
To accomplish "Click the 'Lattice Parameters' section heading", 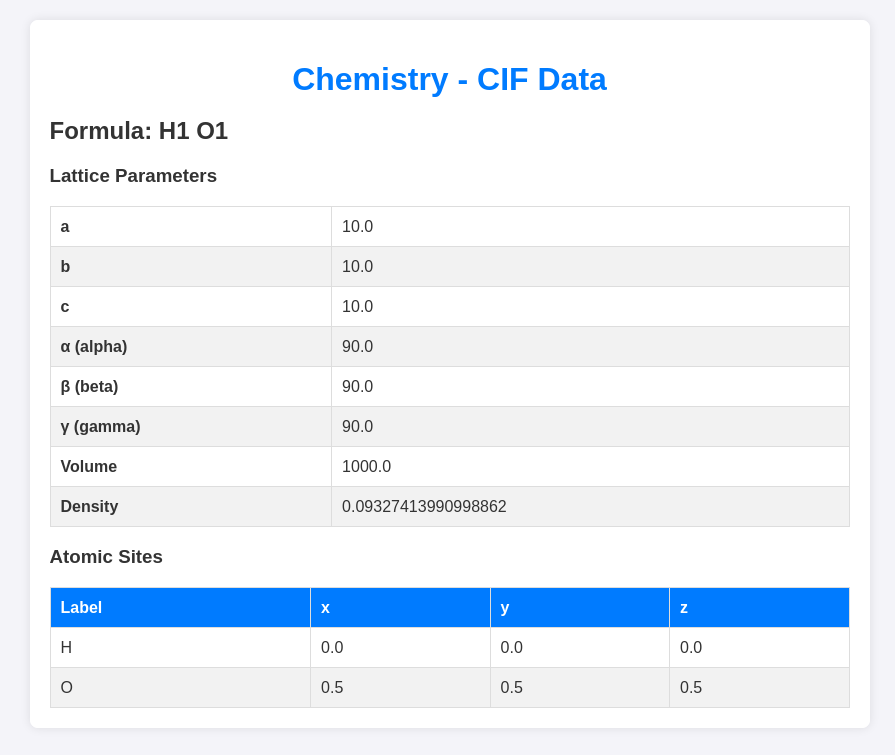I will tap(133, 176).
